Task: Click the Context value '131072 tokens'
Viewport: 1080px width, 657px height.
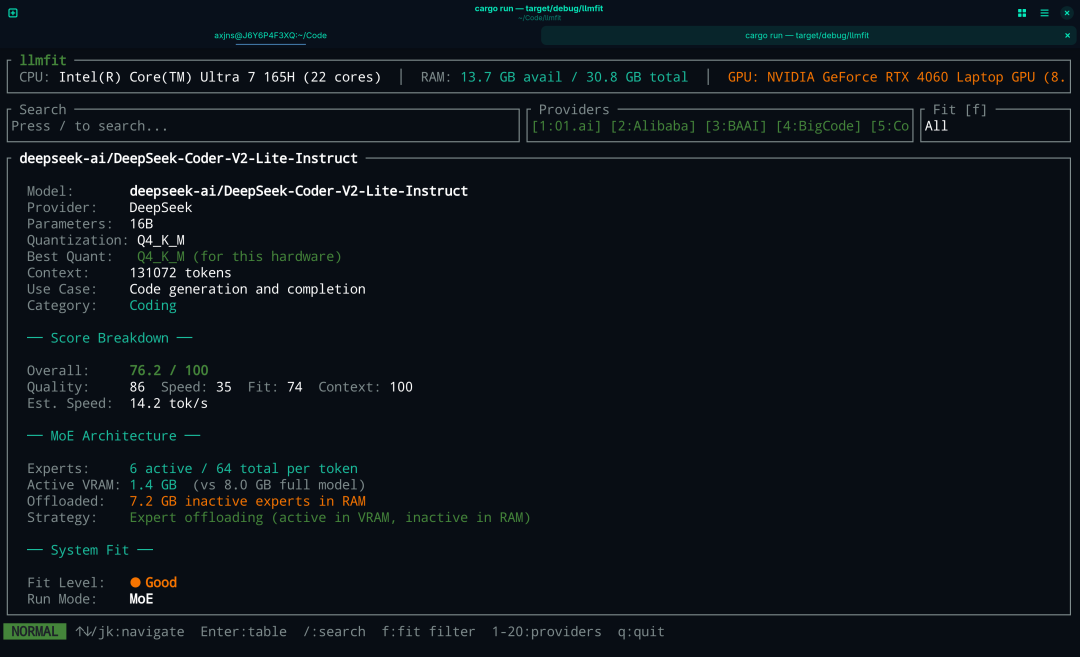Action: point(180,273)
